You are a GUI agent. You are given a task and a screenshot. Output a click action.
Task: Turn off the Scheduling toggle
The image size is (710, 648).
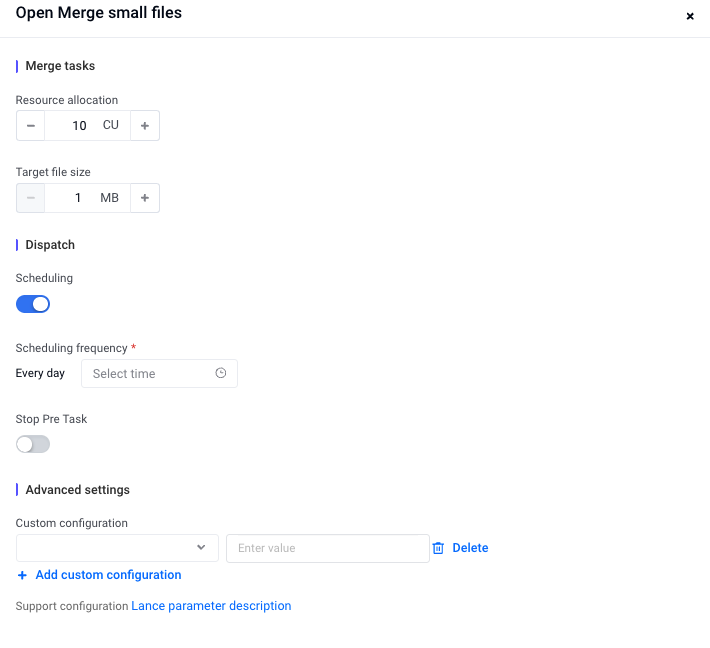[33, 304]
